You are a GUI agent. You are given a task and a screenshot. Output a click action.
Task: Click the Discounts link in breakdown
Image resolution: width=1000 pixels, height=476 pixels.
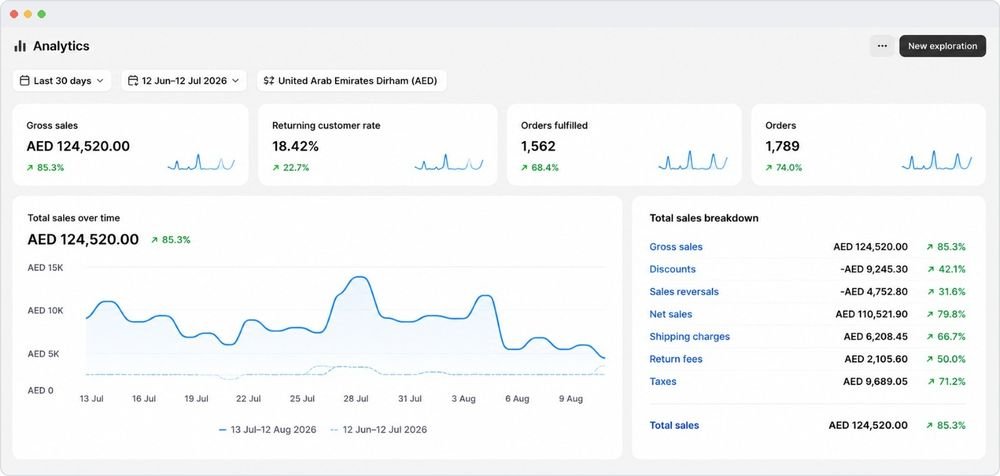pos(672,269)
